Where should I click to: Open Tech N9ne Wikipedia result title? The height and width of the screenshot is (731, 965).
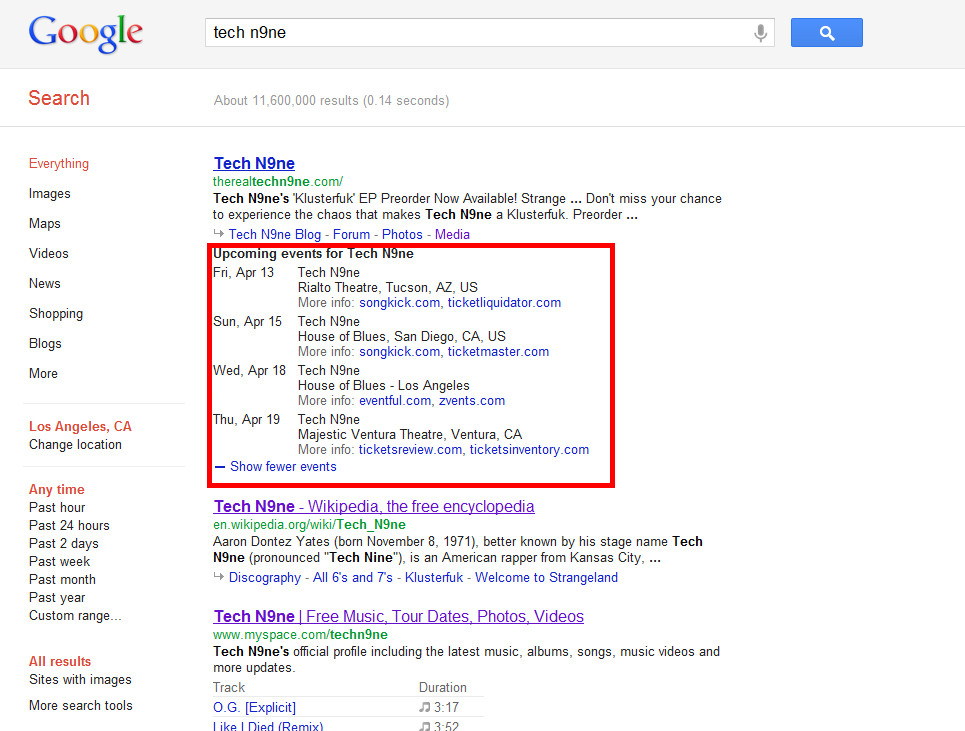(x=374, y=507)
